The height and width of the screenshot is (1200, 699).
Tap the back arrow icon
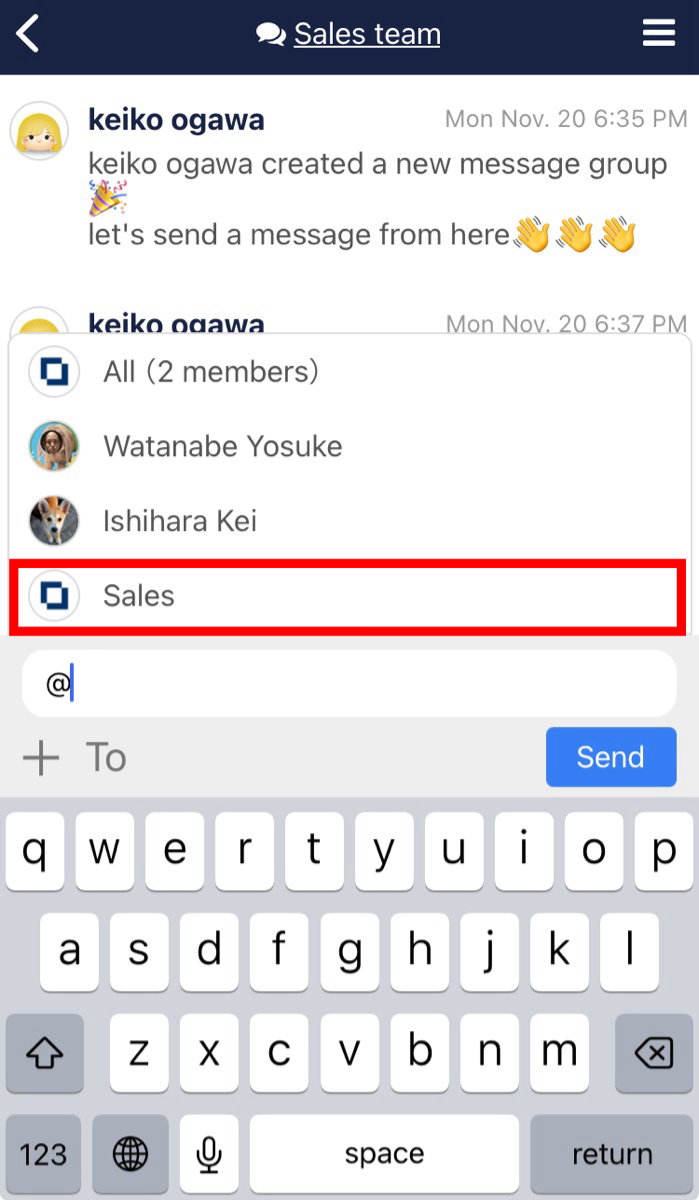click(28, 33)
